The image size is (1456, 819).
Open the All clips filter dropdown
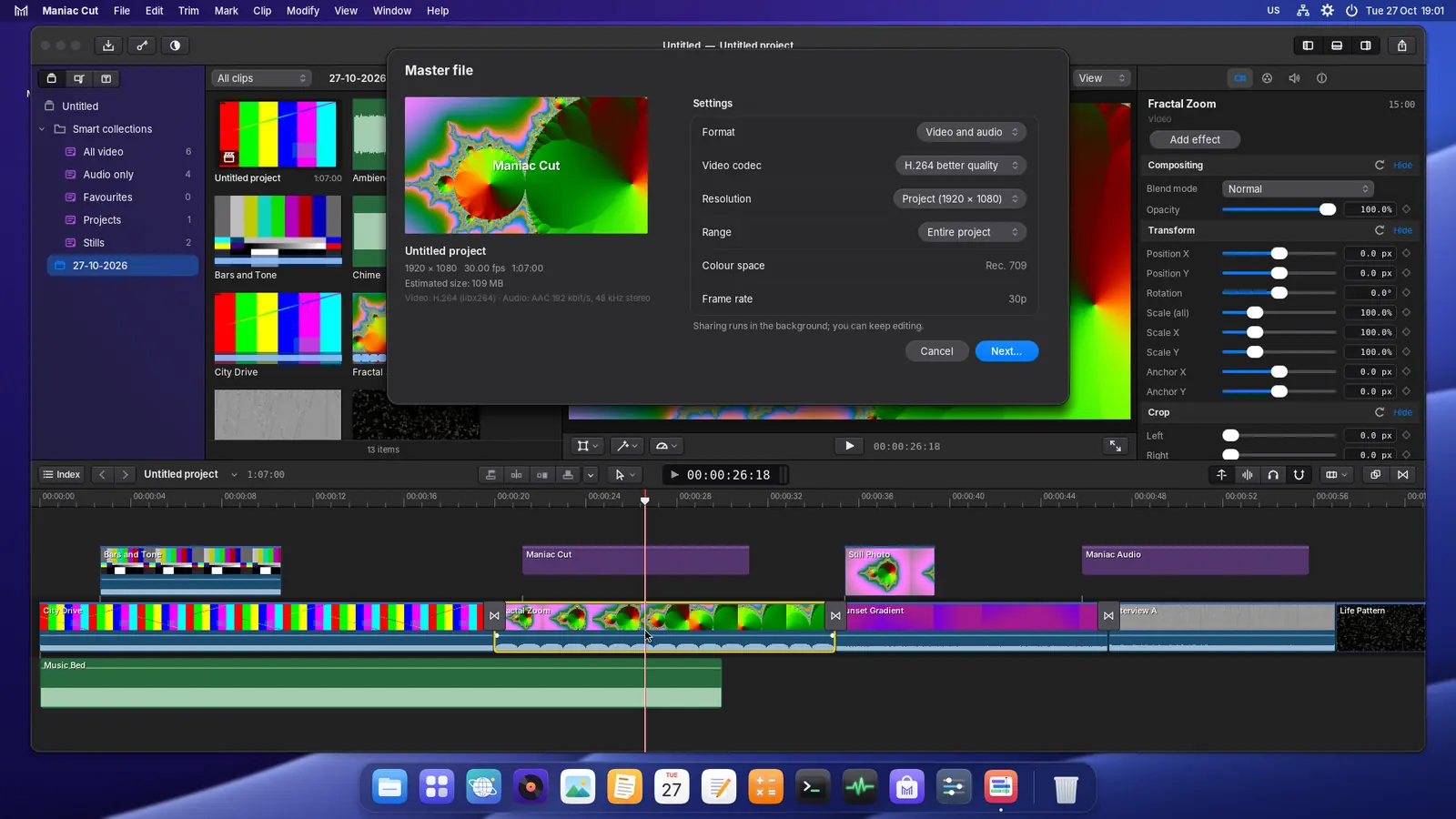[x=261, y=78]
